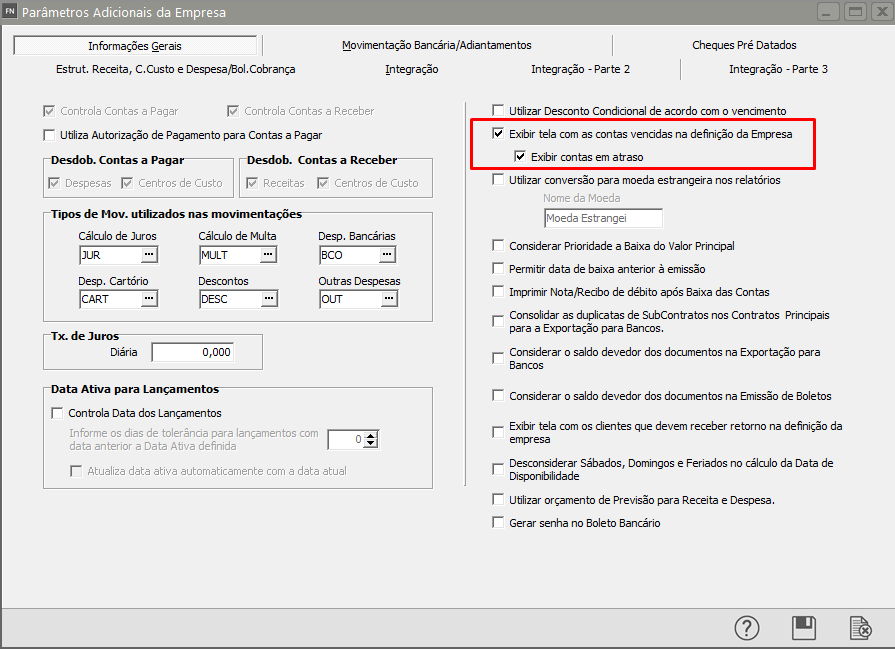Click the save floppy disk icon
The image size is (895, 649).
(x=803, y=627)
